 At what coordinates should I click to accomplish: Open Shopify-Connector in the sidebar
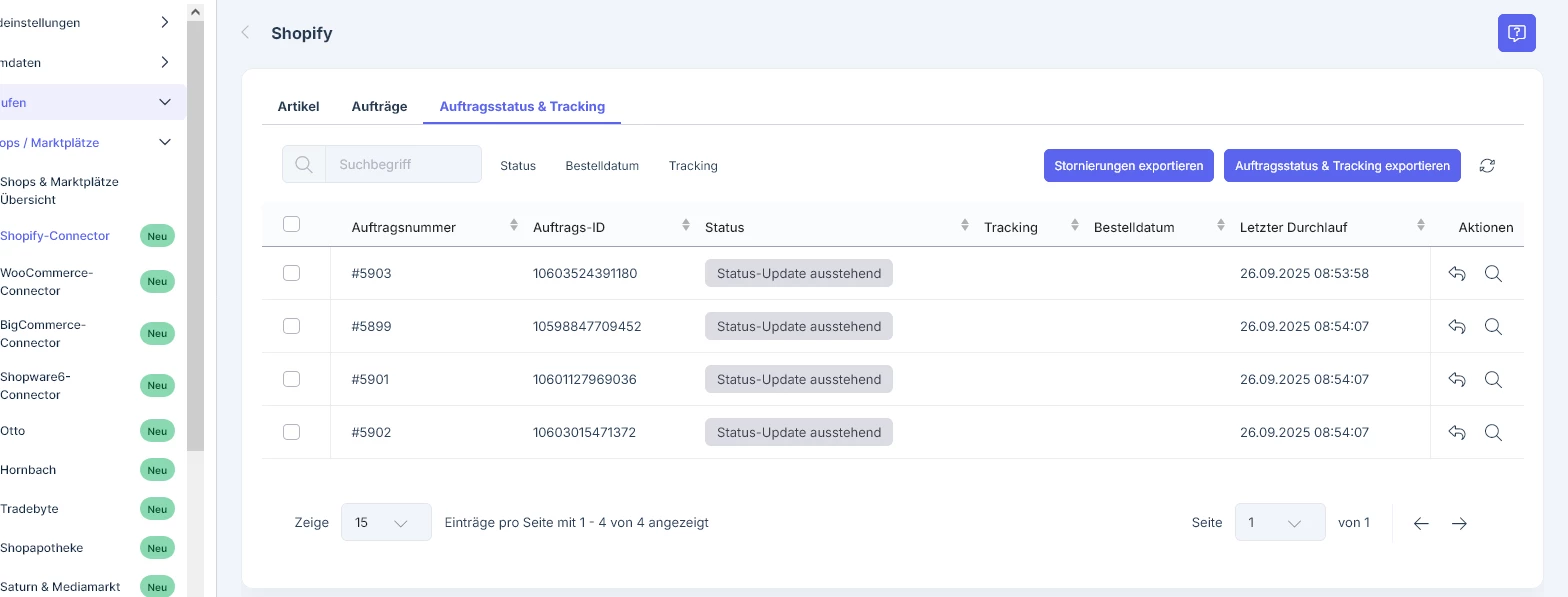(x=55, y=236)
